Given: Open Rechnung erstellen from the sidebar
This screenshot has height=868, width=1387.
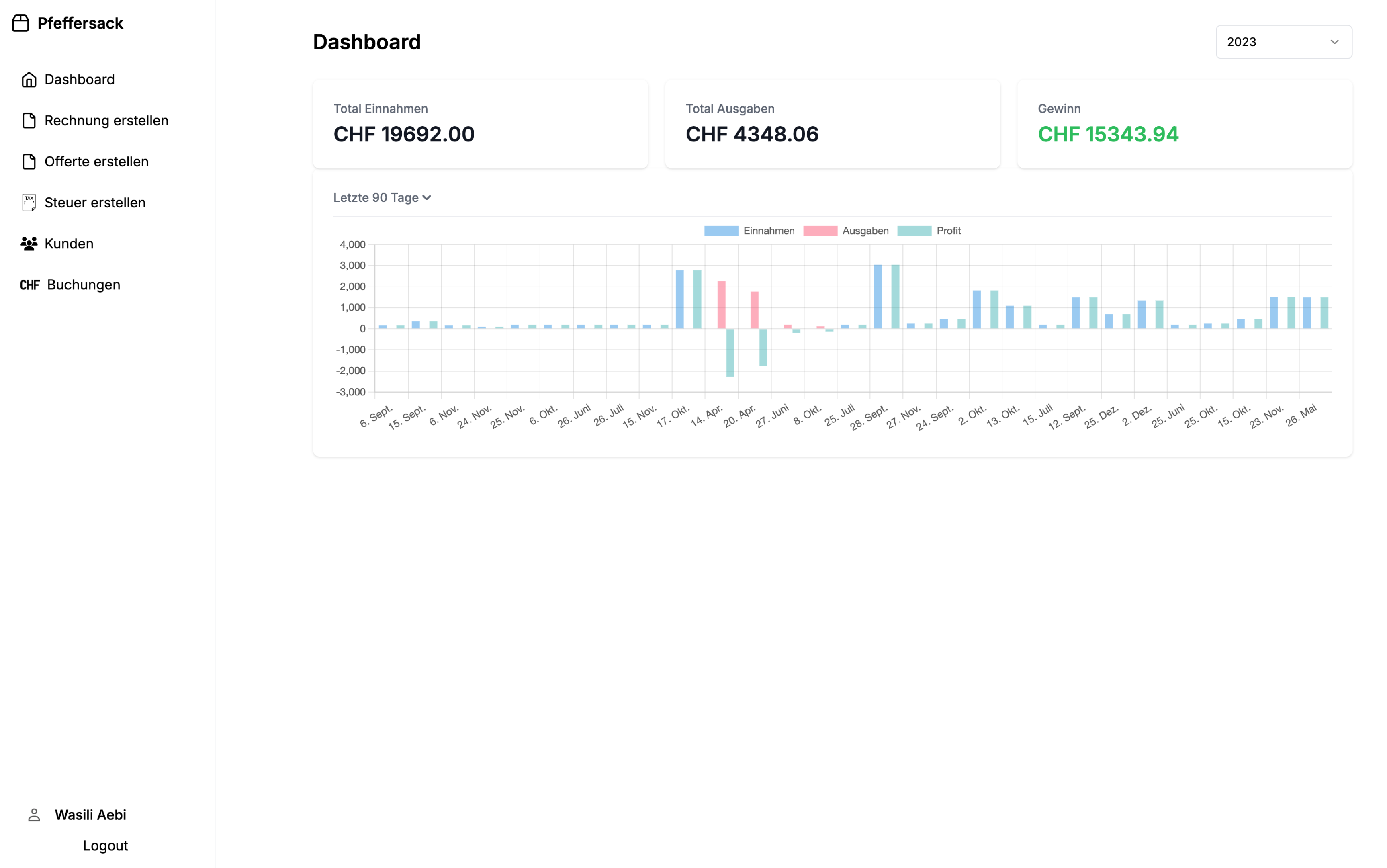Looking at the screenshot, I should [x=106, y=121].
